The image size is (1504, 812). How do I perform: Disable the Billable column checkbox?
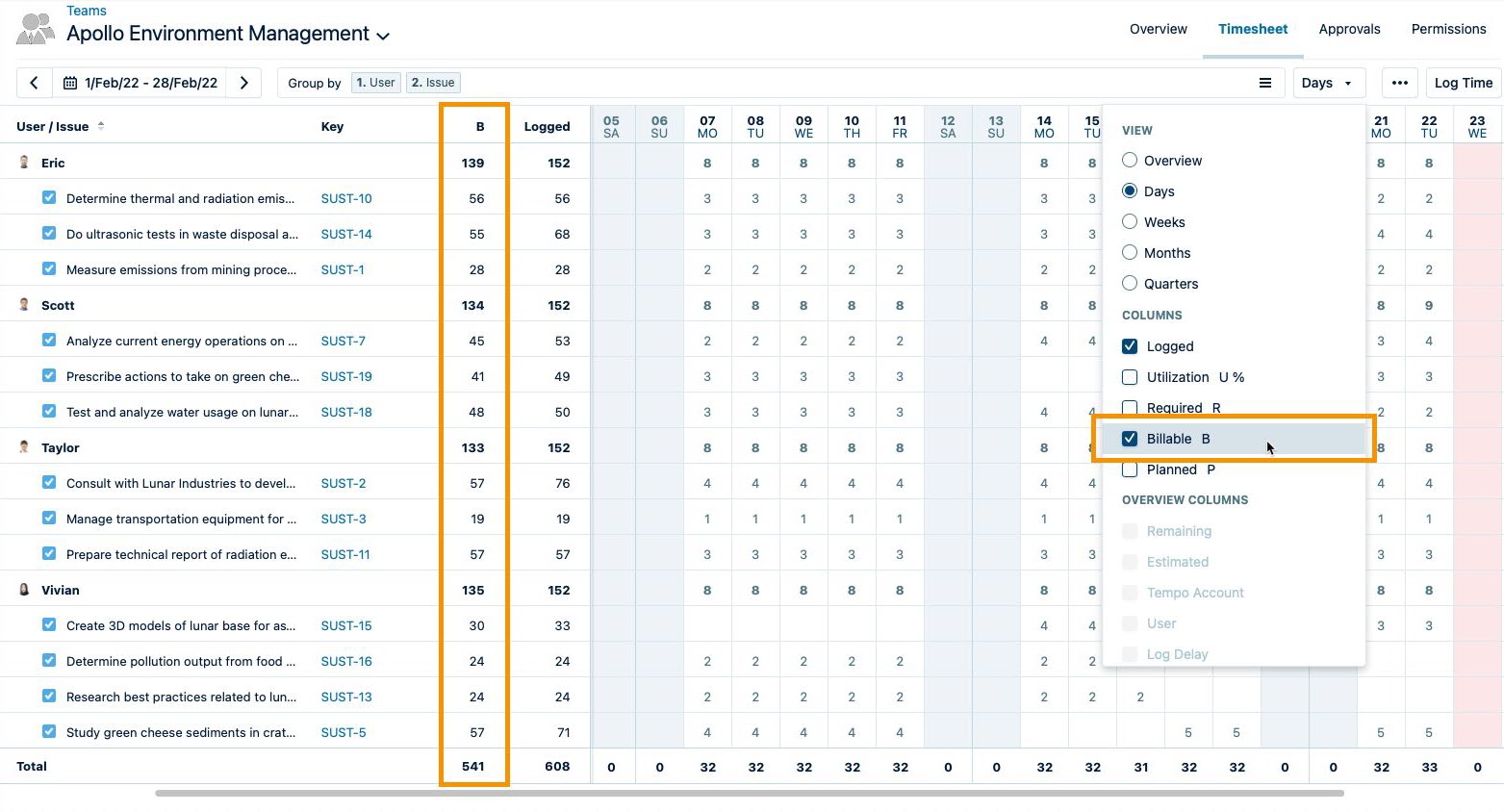[1129, 439]
